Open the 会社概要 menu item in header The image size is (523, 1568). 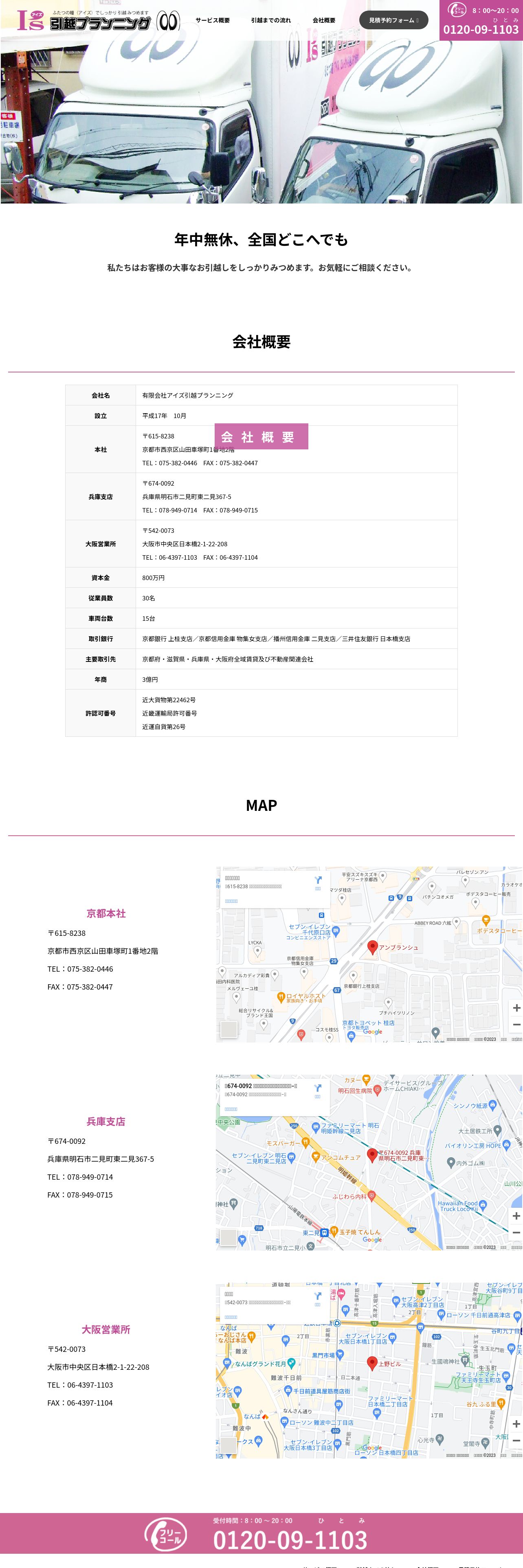point(324,20)
